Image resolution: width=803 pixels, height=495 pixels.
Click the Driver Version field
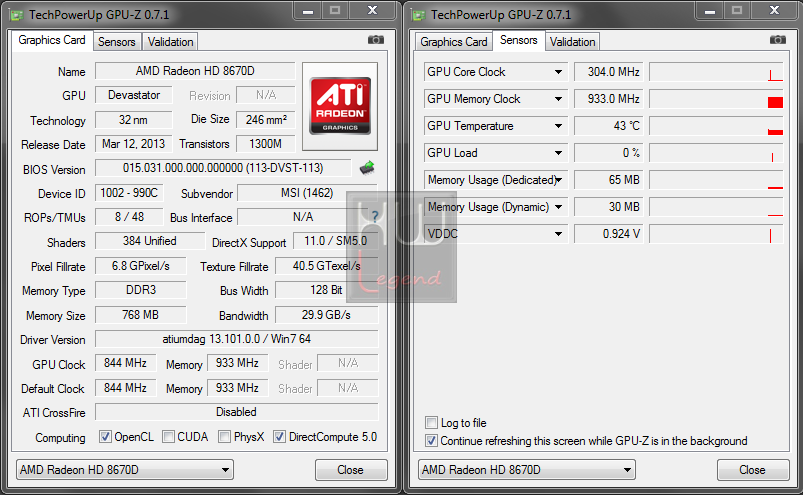point(237,339)
